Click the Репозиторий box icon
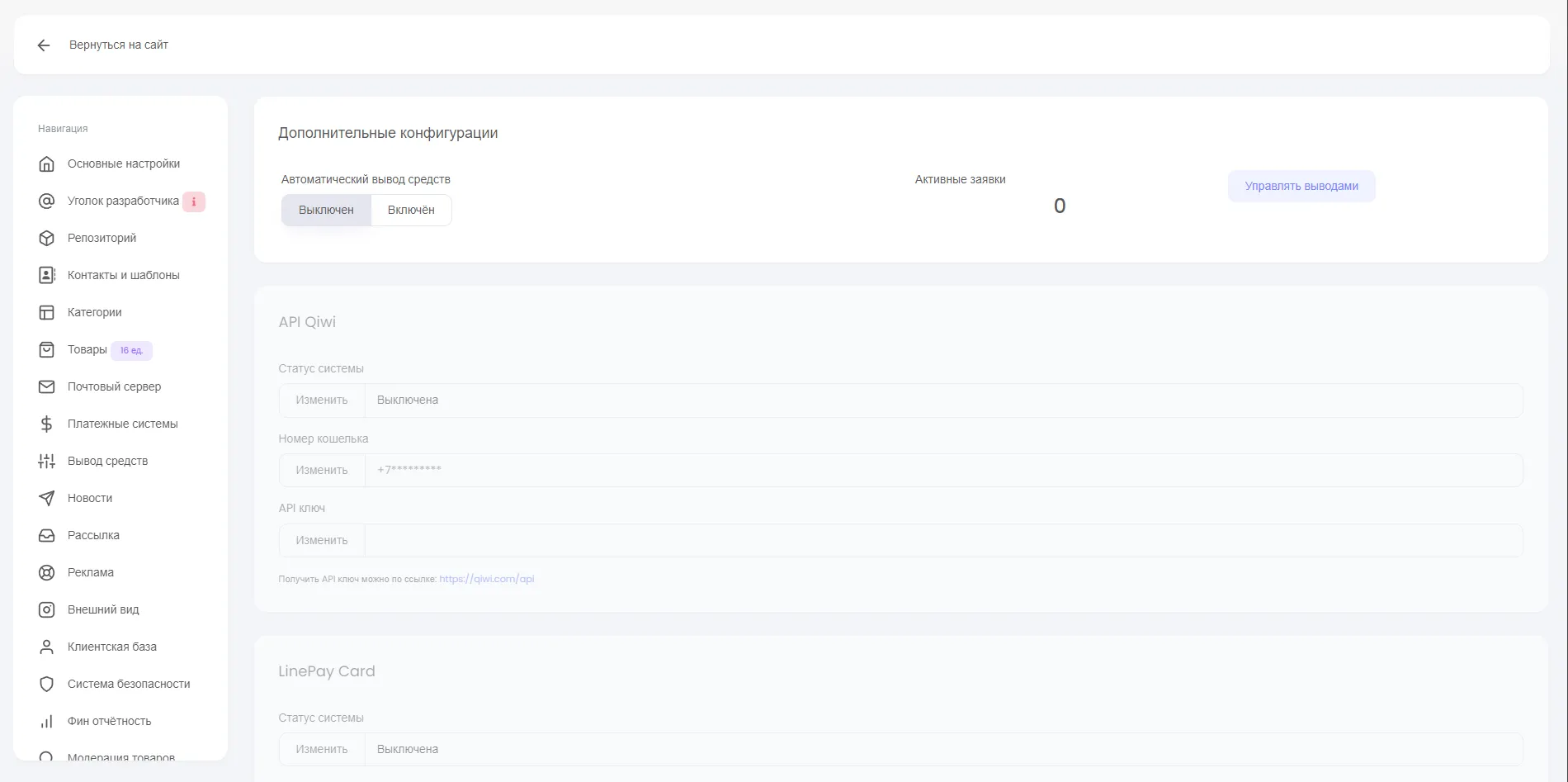The height and width of the screenshot is (782, 1568). pos(47,238)
